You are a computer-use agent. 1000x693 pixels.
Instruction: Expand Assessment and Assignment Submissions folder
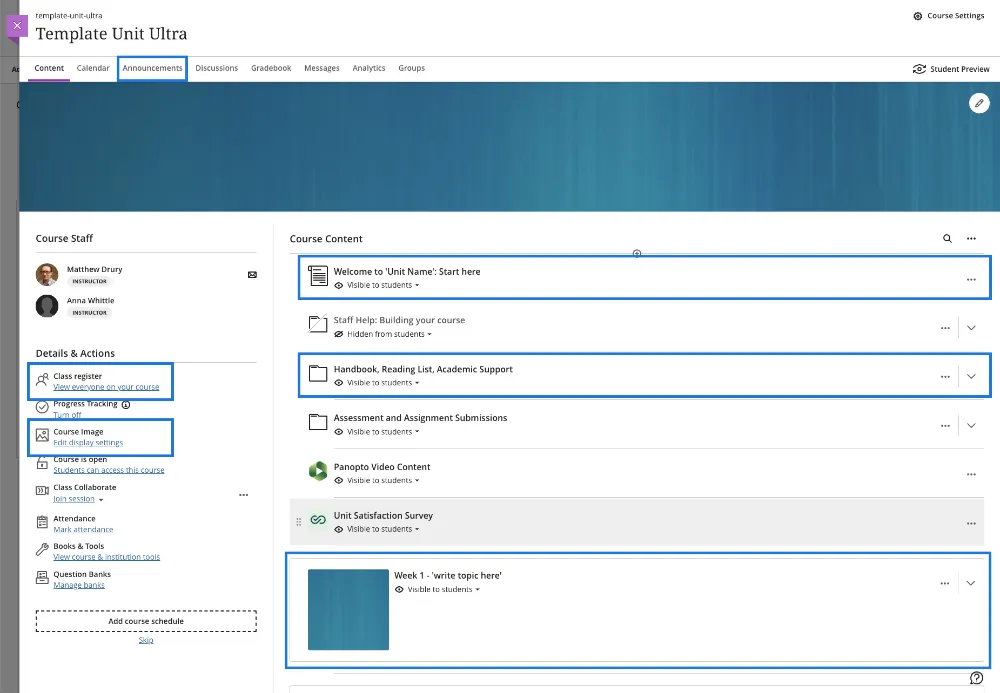971,425
